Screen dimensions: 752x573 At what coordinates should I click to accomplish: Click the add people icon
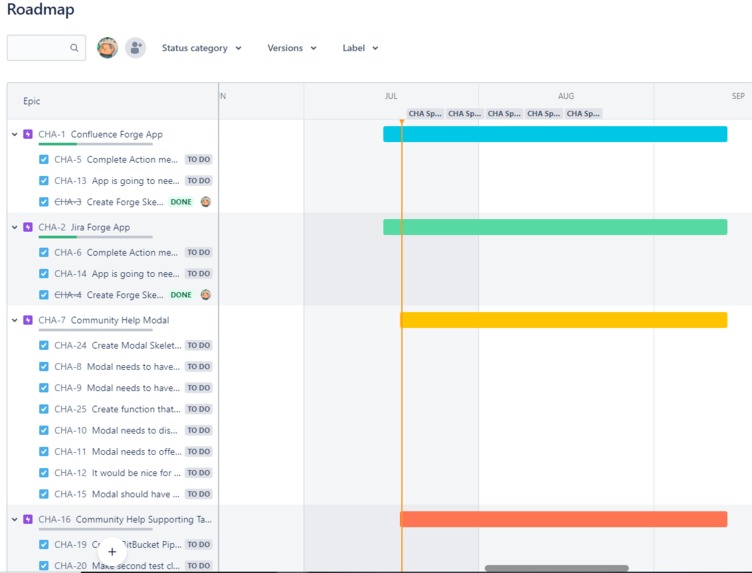[136, 47]
